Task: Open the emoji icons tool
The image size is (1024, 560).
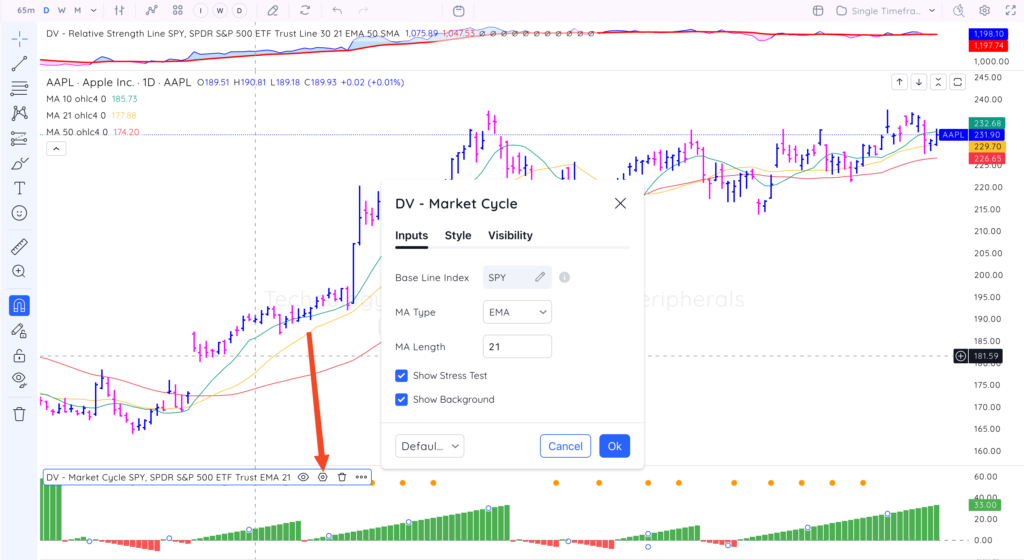Action: click(x=19, y=213)
